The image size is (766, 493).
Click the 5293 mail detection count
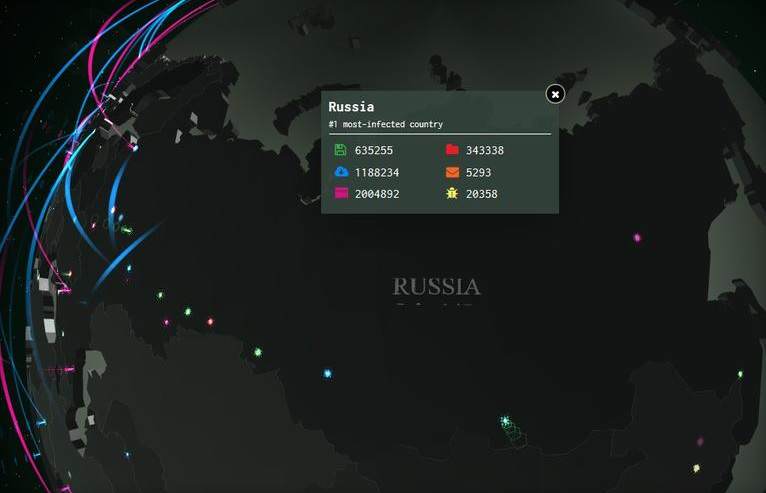478,172
